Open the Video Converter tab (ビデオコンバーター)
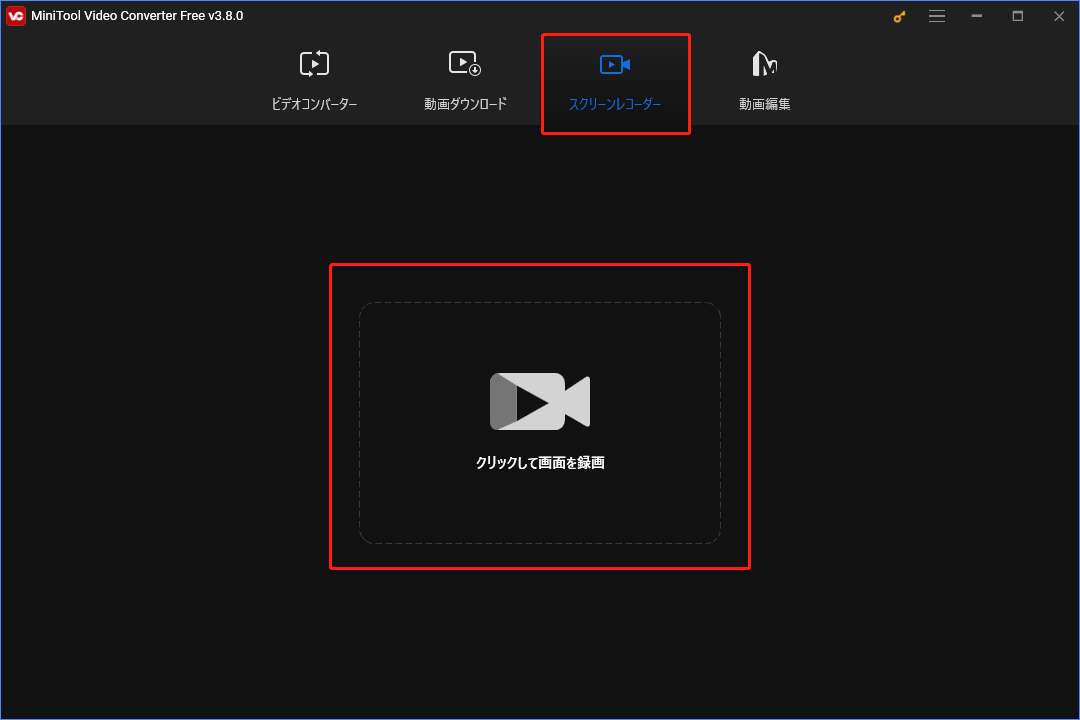 click(314, 81)
